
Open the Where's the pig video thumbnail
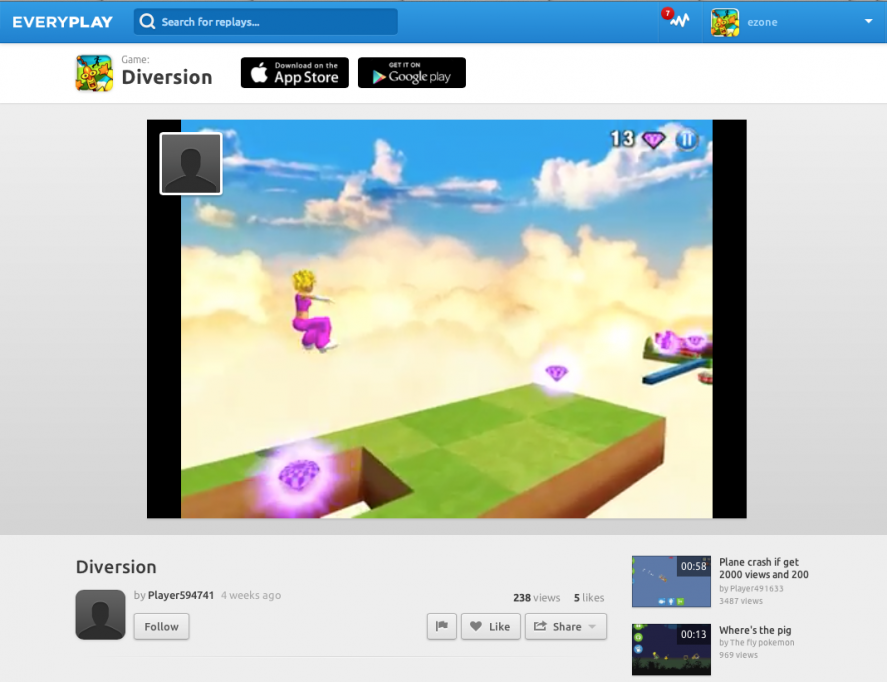click(x=670, y=649)
